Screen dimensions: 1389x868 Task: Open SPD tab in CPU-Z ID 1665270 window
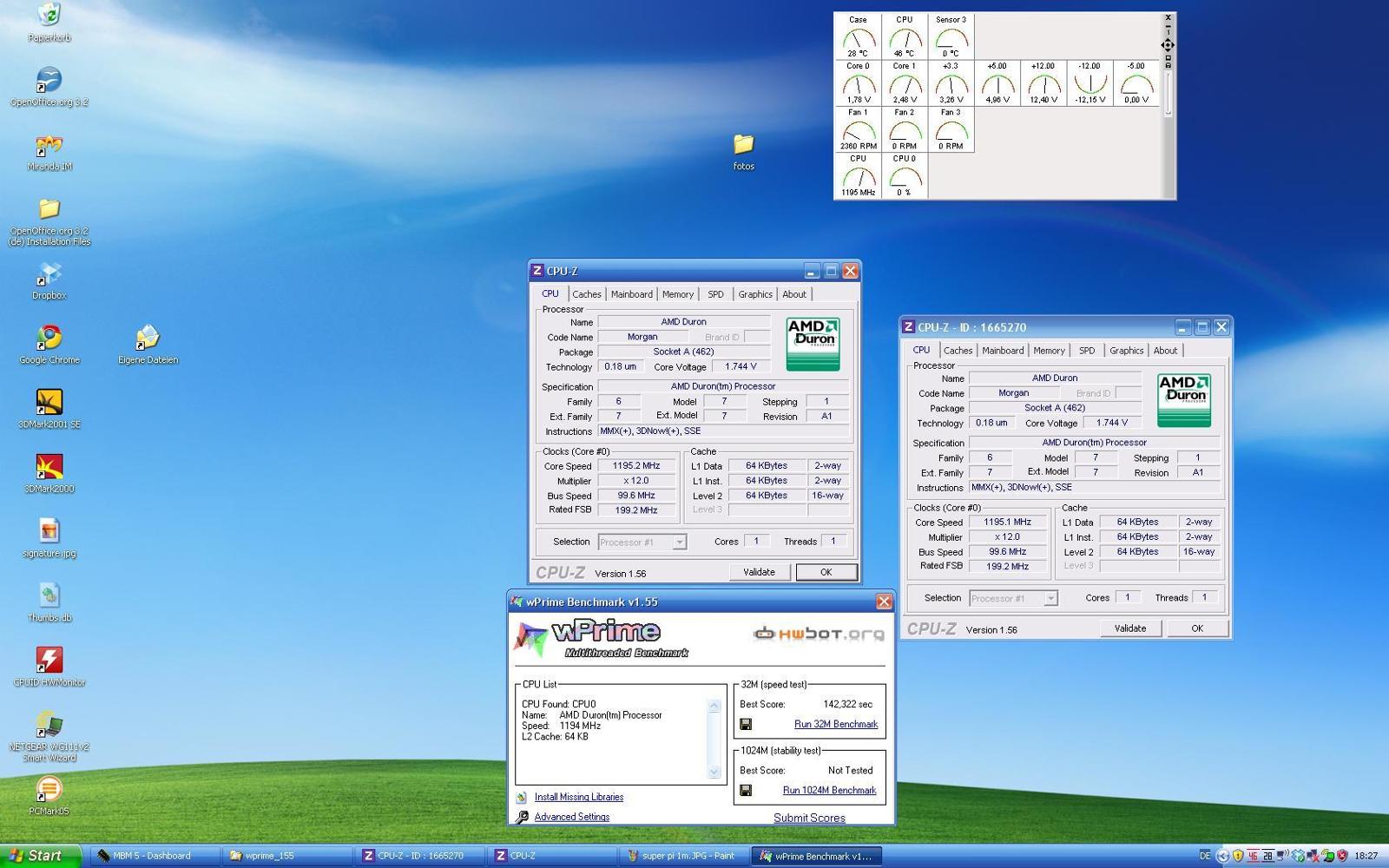(x=1087, y=351)
